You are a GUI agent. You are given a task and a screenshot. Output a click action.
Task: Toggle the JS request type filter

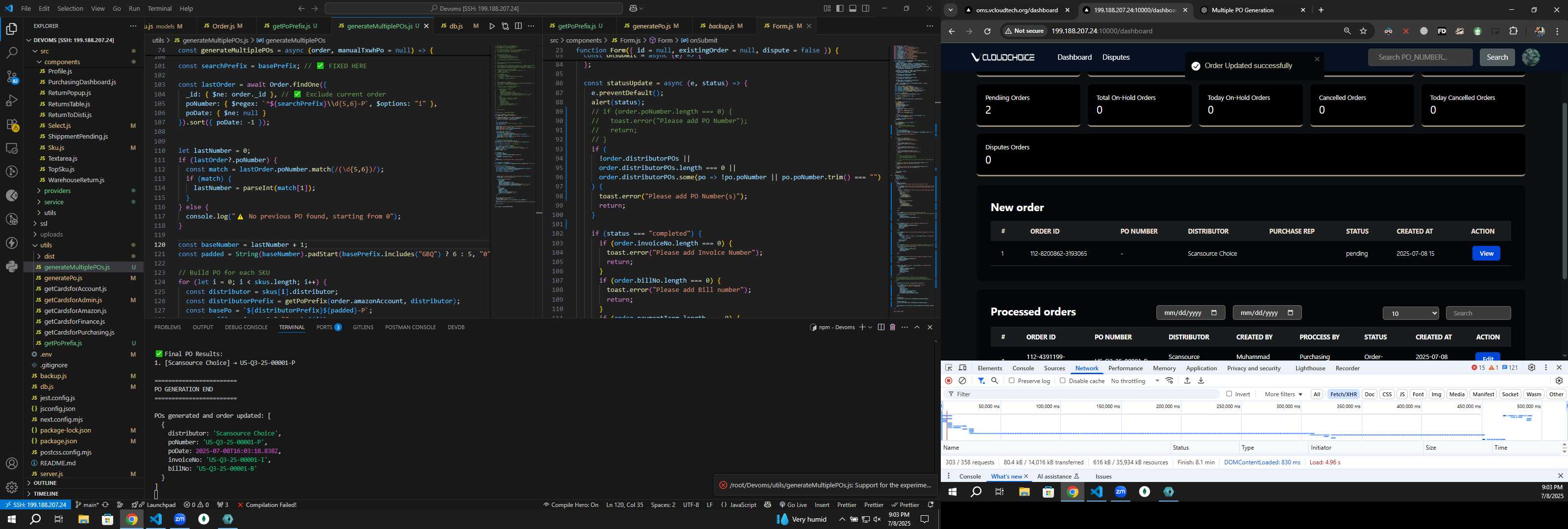[x=1402, y=394]
